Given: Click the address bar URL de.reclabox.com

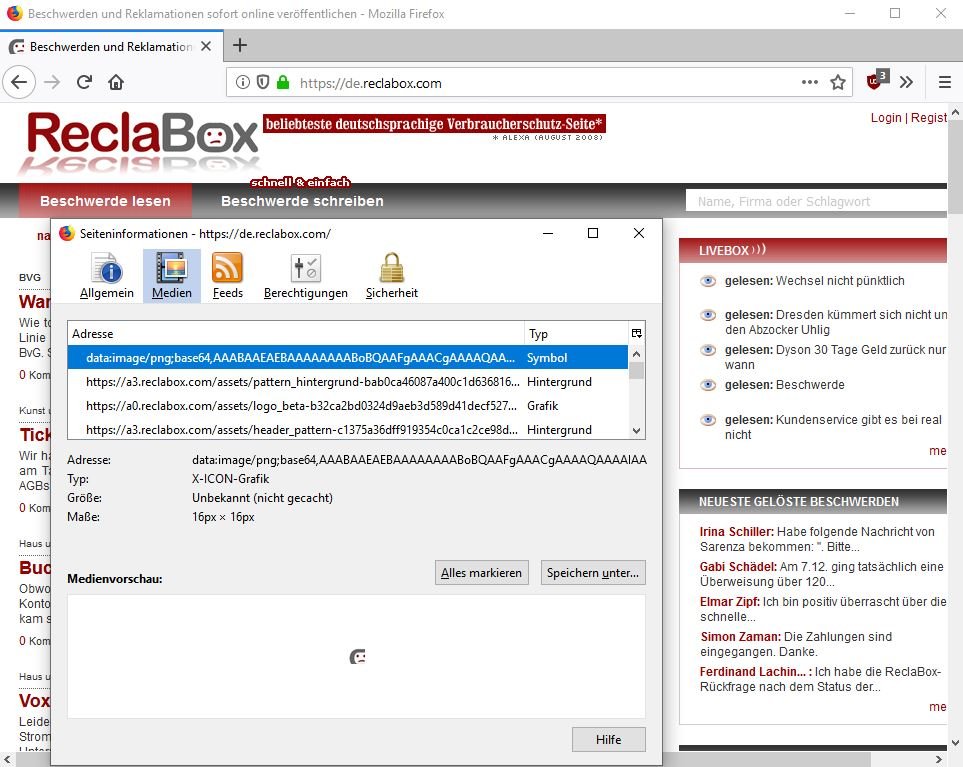Looking at the screenshot, I should tap(370, 83).
